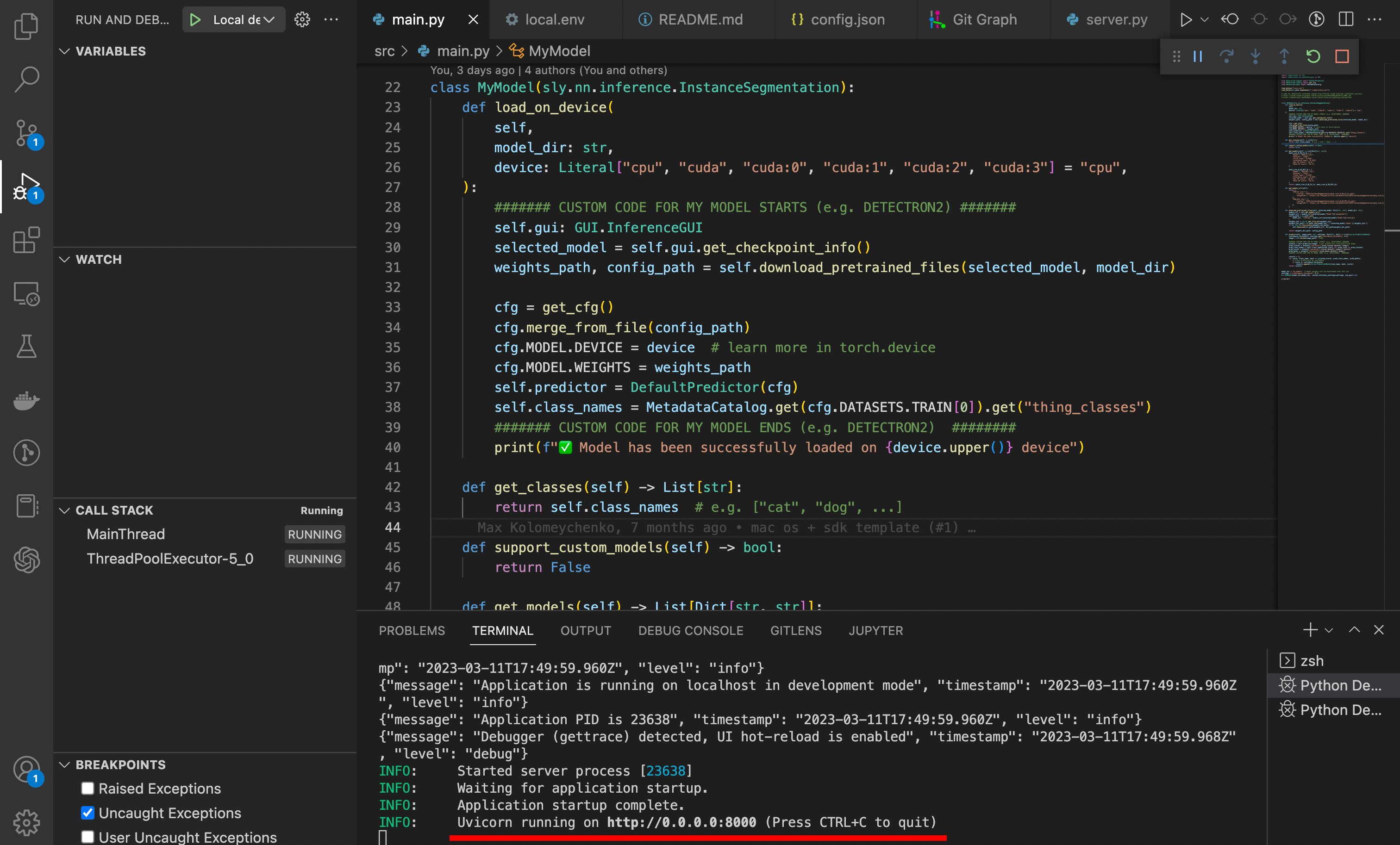Viewport: 1400px width, 845px height.
Task: Open the Docker view from the sidebar
Action: [x=26, y=400]
